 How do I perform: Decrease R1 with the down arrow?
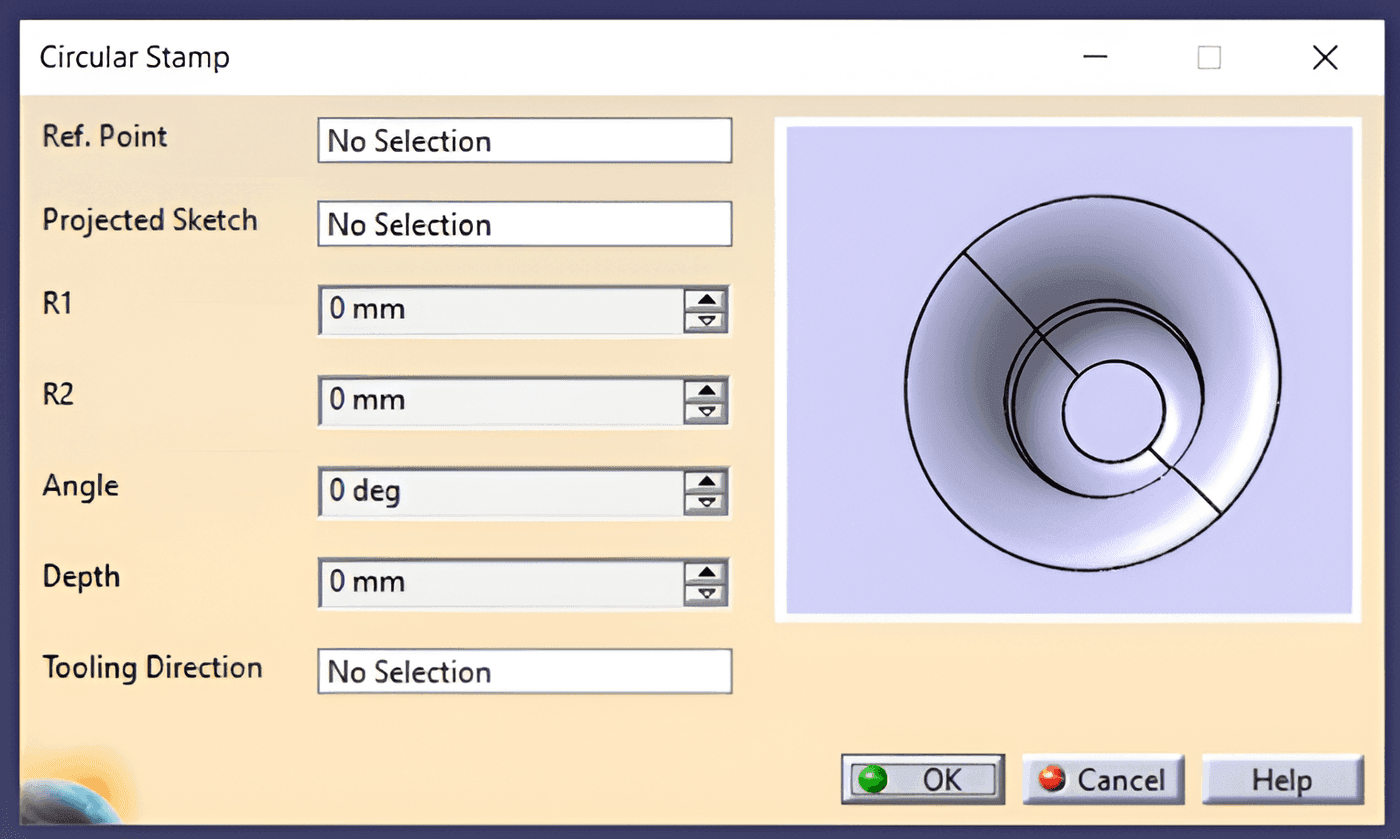point(707,321)
